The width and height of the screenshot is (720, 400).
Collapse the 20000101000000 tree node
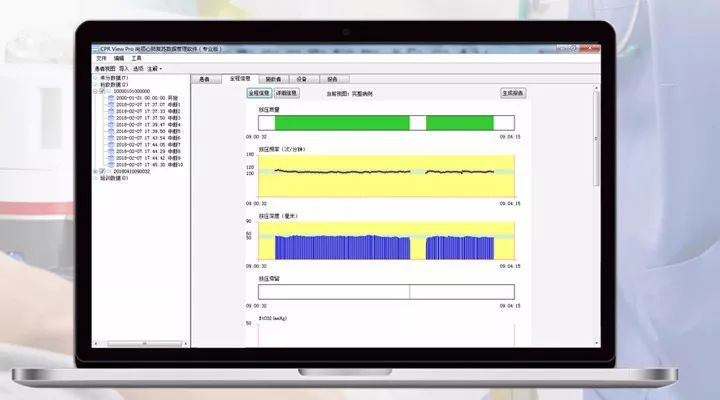[96, 91]
